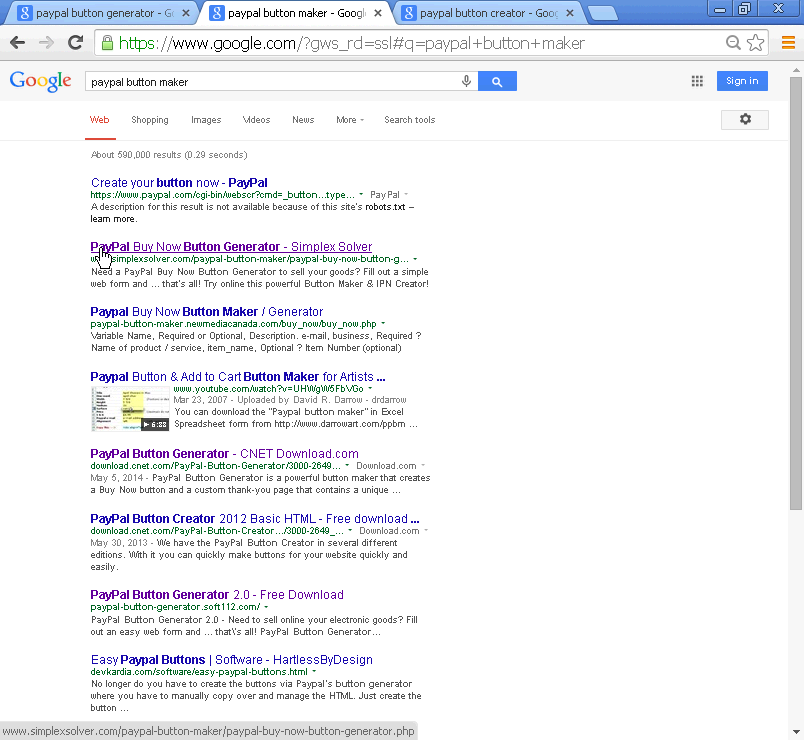Open 'PayPal Button Creator 2012 Basic HTML' link
Viewport: 804px width, 740px height.
point(255,518)
